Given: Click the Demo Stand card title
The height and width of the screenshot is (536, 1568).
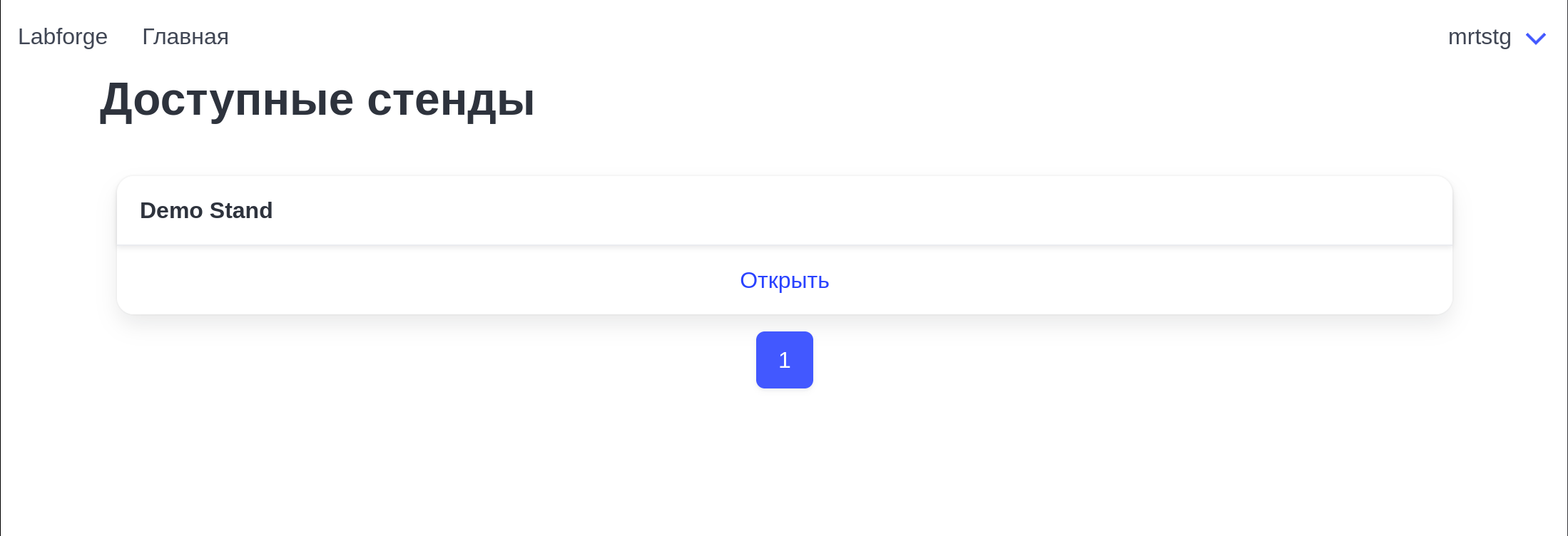Looking at the screenshot, I should [x=206, y=211].
